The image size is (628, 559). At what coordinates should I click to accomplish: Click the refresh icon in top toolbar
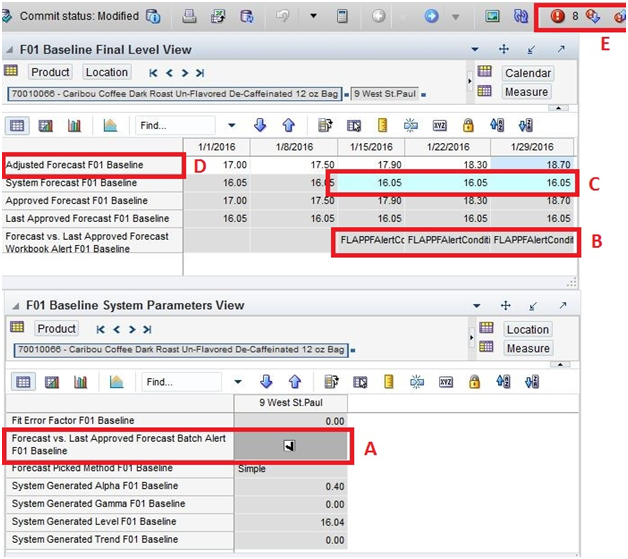pyautogui.click(x=521, y=16)
